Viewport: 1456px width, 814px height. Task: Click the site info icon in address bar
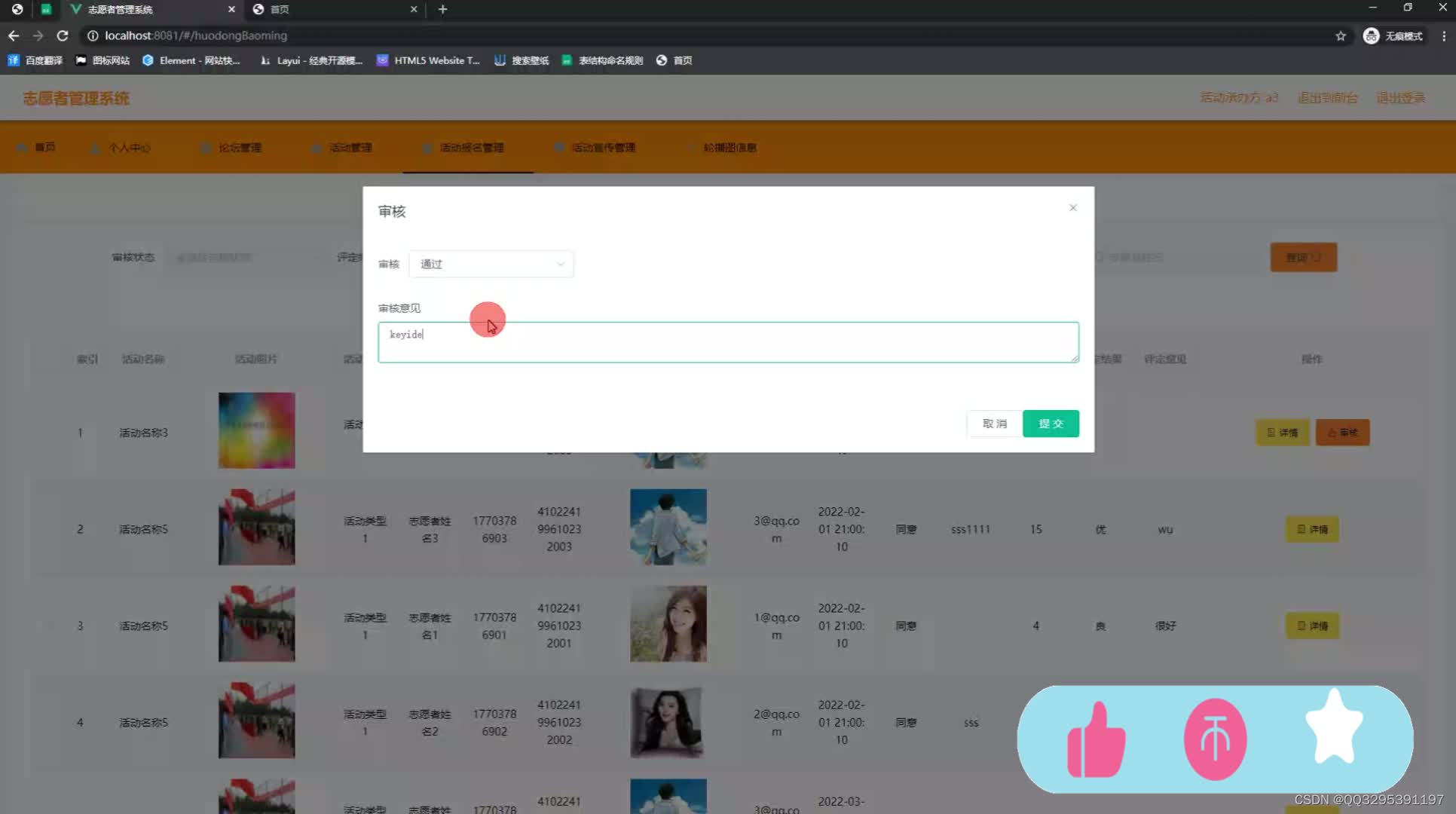(x=93, y=35)
